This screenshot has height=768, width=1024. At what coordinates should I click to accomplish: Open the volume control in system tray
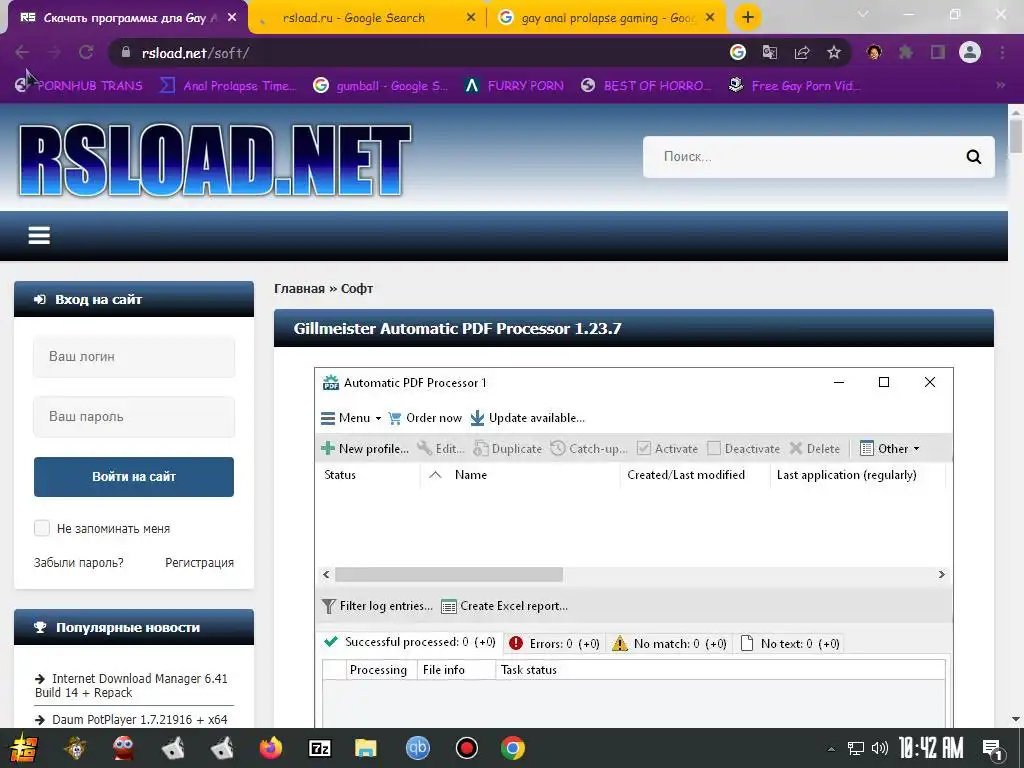[x=880, y=748]
